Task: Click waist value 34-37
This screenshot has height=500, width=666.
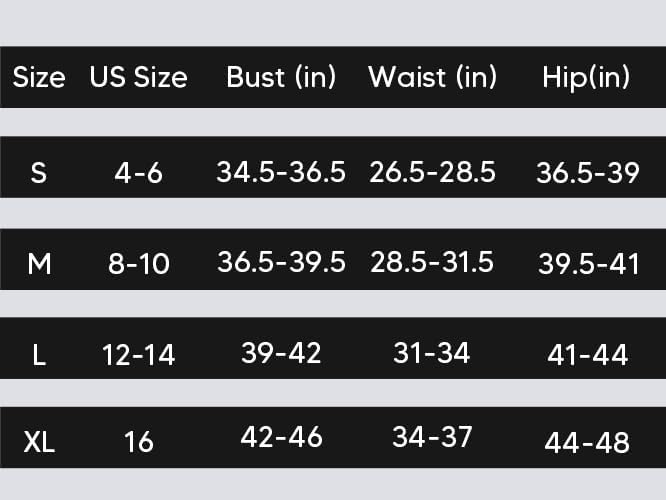Action: (432, 437)
